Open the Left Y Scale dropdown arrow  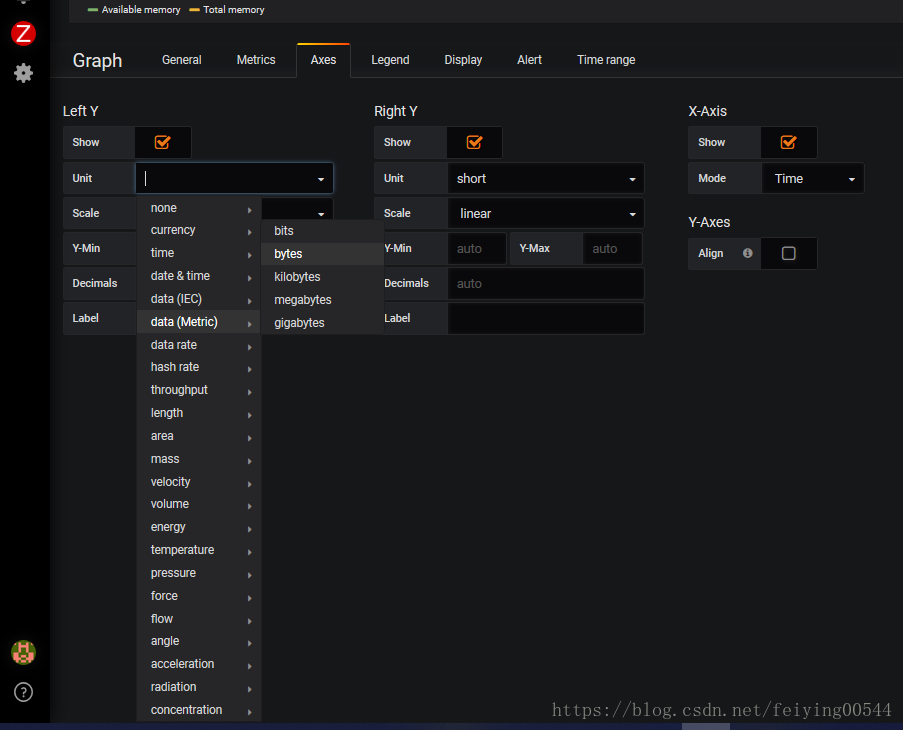pos(321,214)
